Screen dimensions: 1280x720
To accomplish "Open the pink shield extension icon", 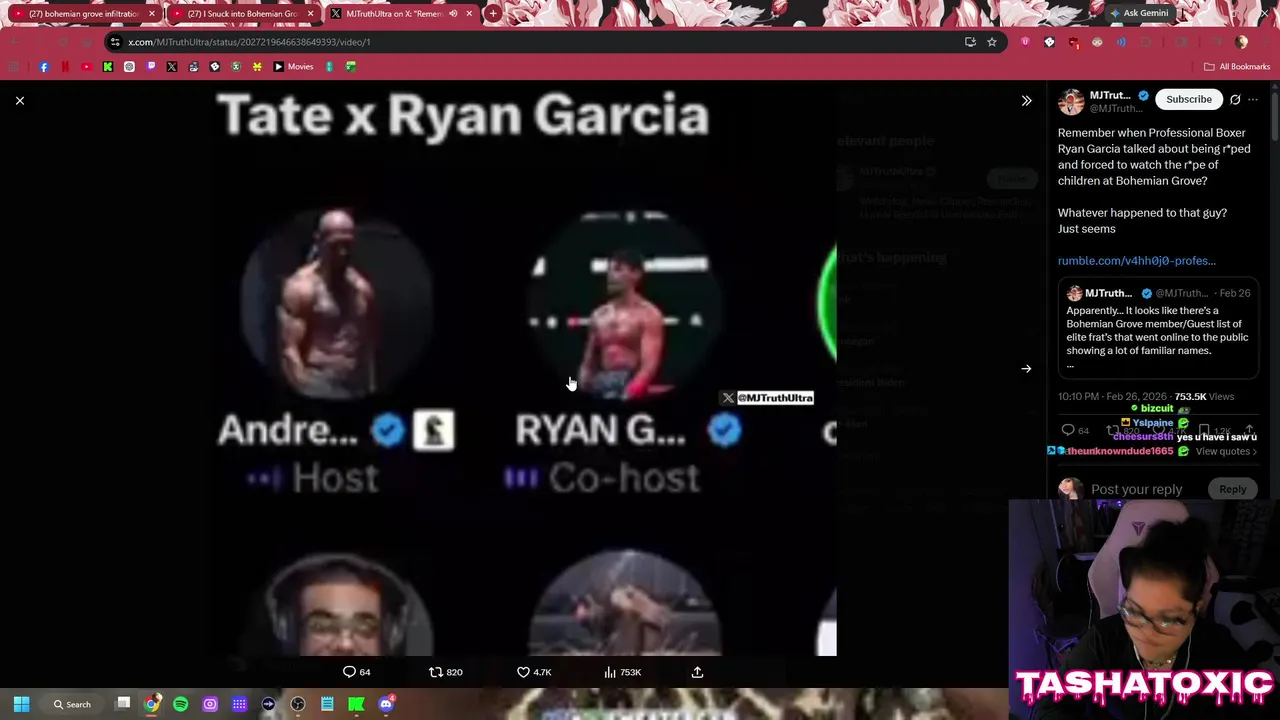I will (1025, 42).
